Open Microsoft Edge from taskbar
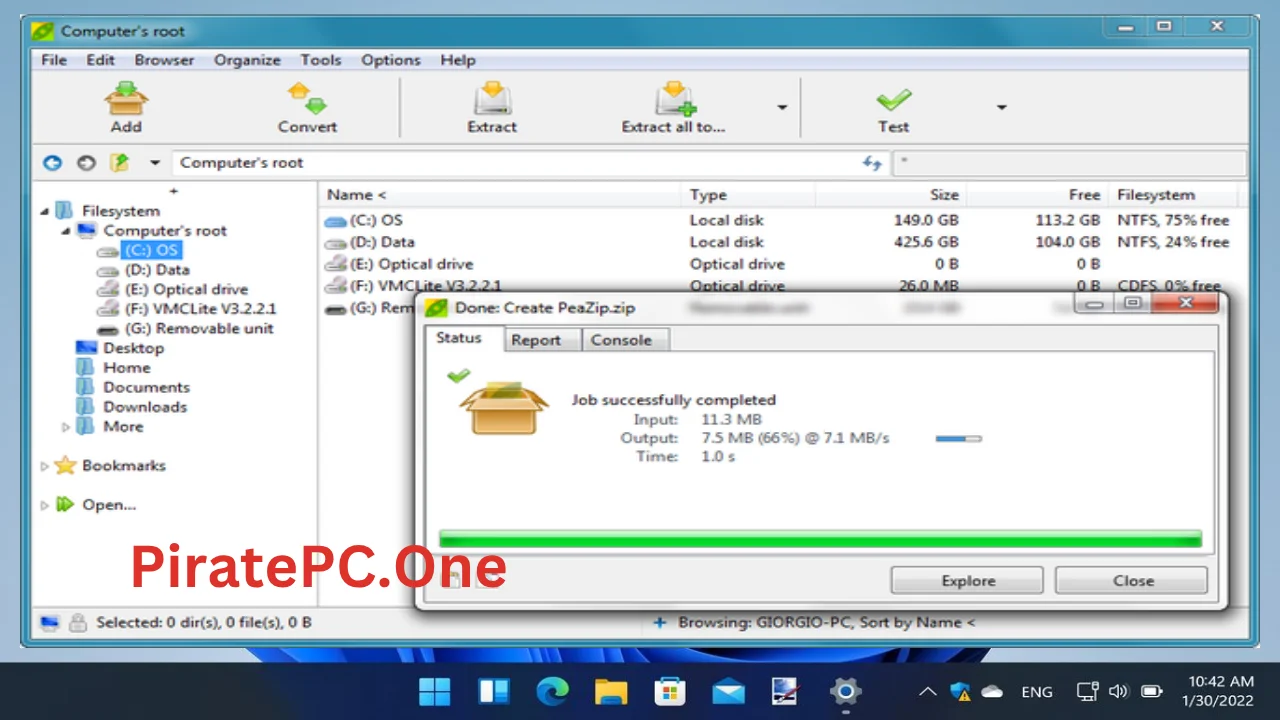1280x720 pixels. tap(551, 691)
